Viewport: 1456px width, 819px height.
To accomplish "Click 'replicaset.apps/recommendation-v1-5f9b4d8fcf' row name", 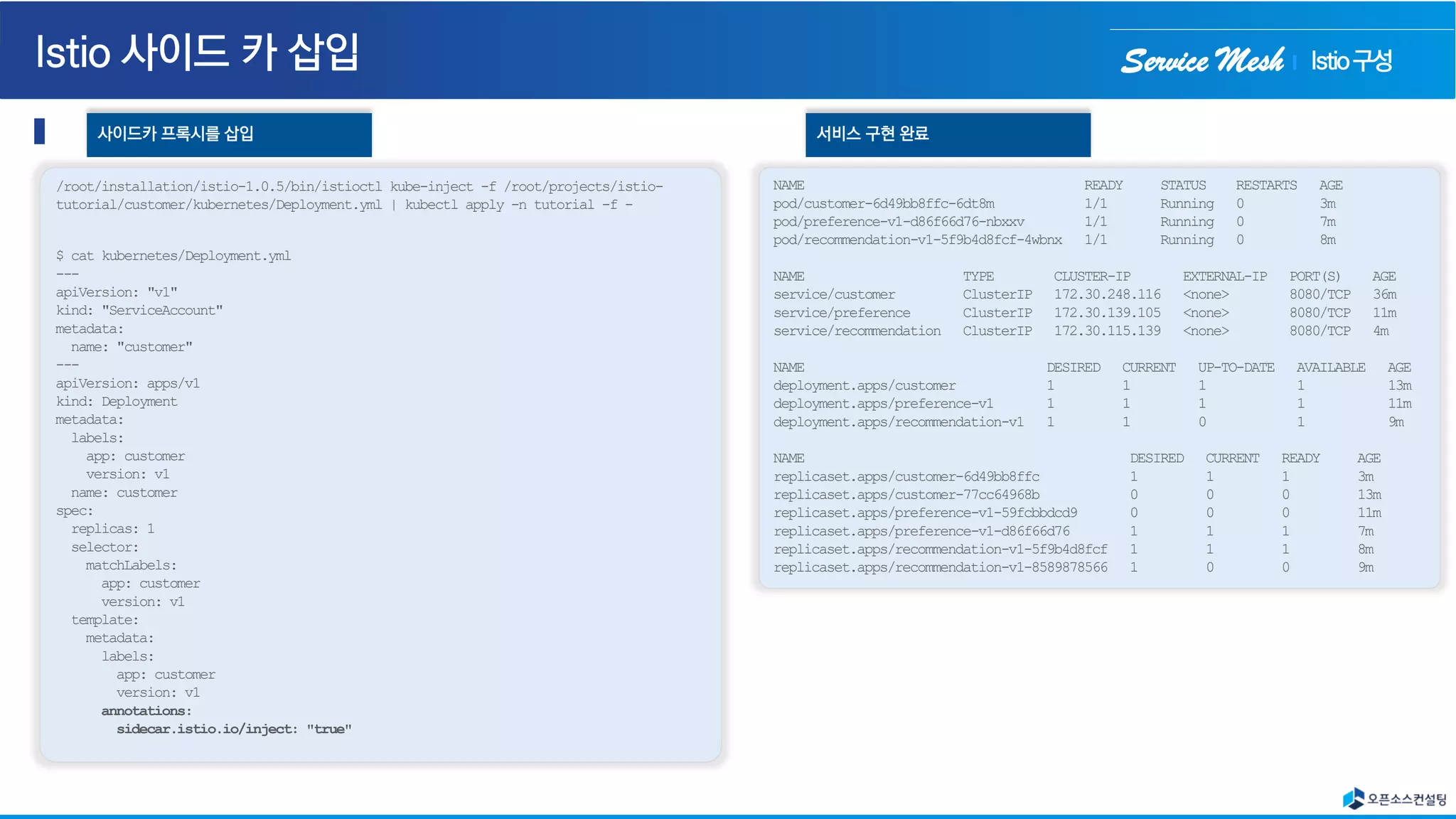I will tap(941, 549).
